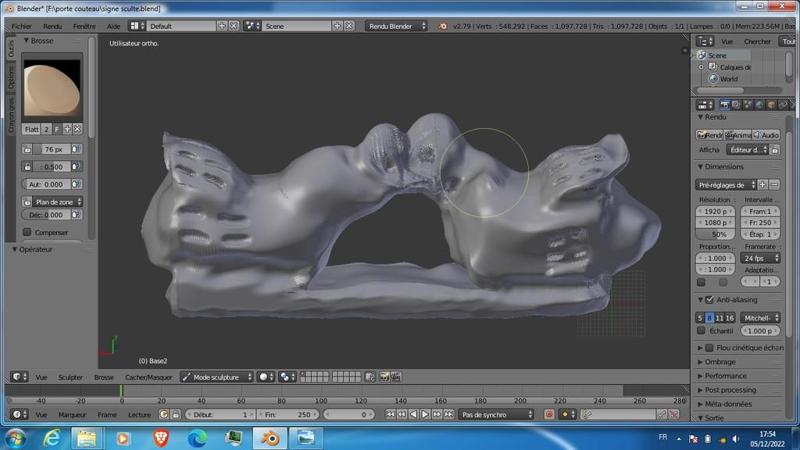Launch Brave browser from taskbar
800x450 pixels.
pos(161,438)
